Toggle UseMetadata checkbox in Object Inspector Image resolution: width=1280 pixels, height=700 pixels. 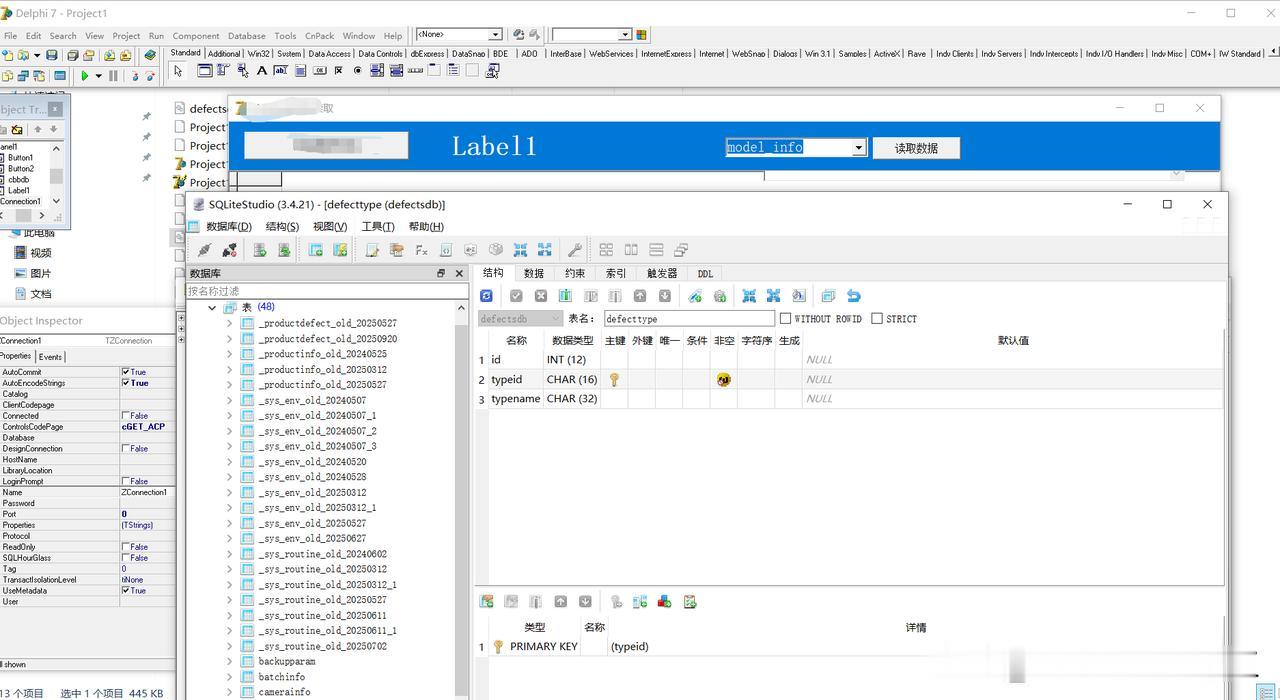[126, 591]
